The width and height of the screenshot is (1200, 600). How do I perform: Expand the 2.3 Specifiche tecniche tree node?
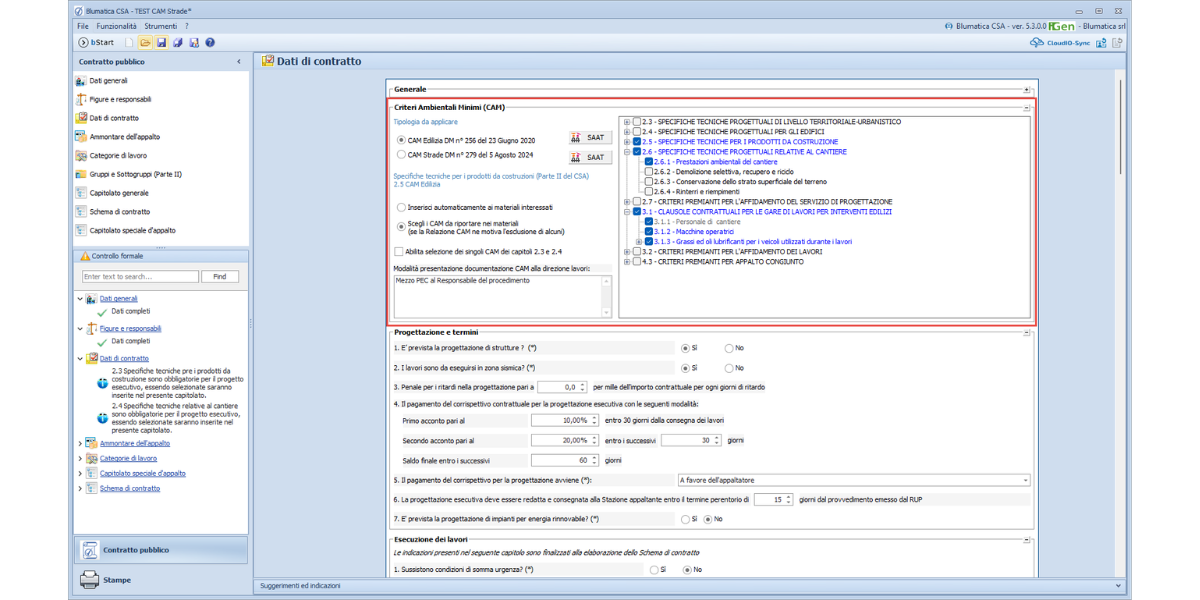[627, 122]
